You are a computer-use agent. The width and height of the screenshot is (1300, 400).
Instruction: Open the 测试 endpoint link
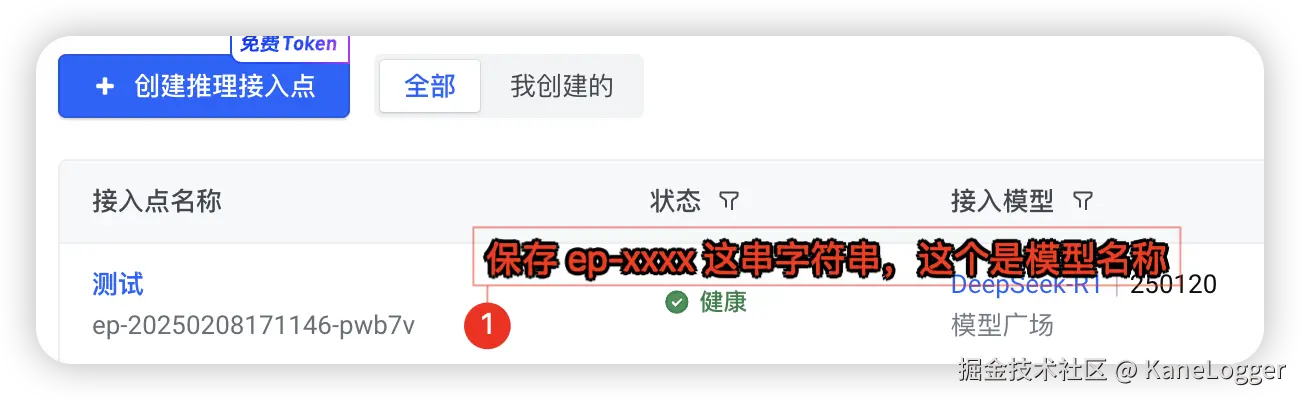pyautogui.click(x=118, y=285)
